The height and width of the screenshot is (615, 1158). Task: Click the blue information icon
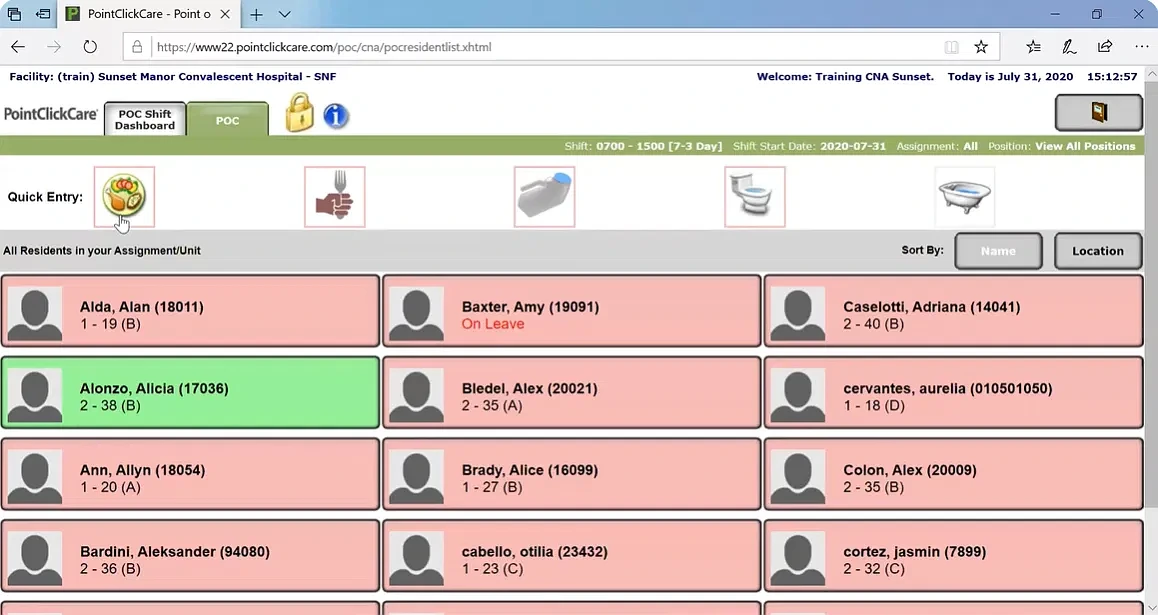click(336, 116)
